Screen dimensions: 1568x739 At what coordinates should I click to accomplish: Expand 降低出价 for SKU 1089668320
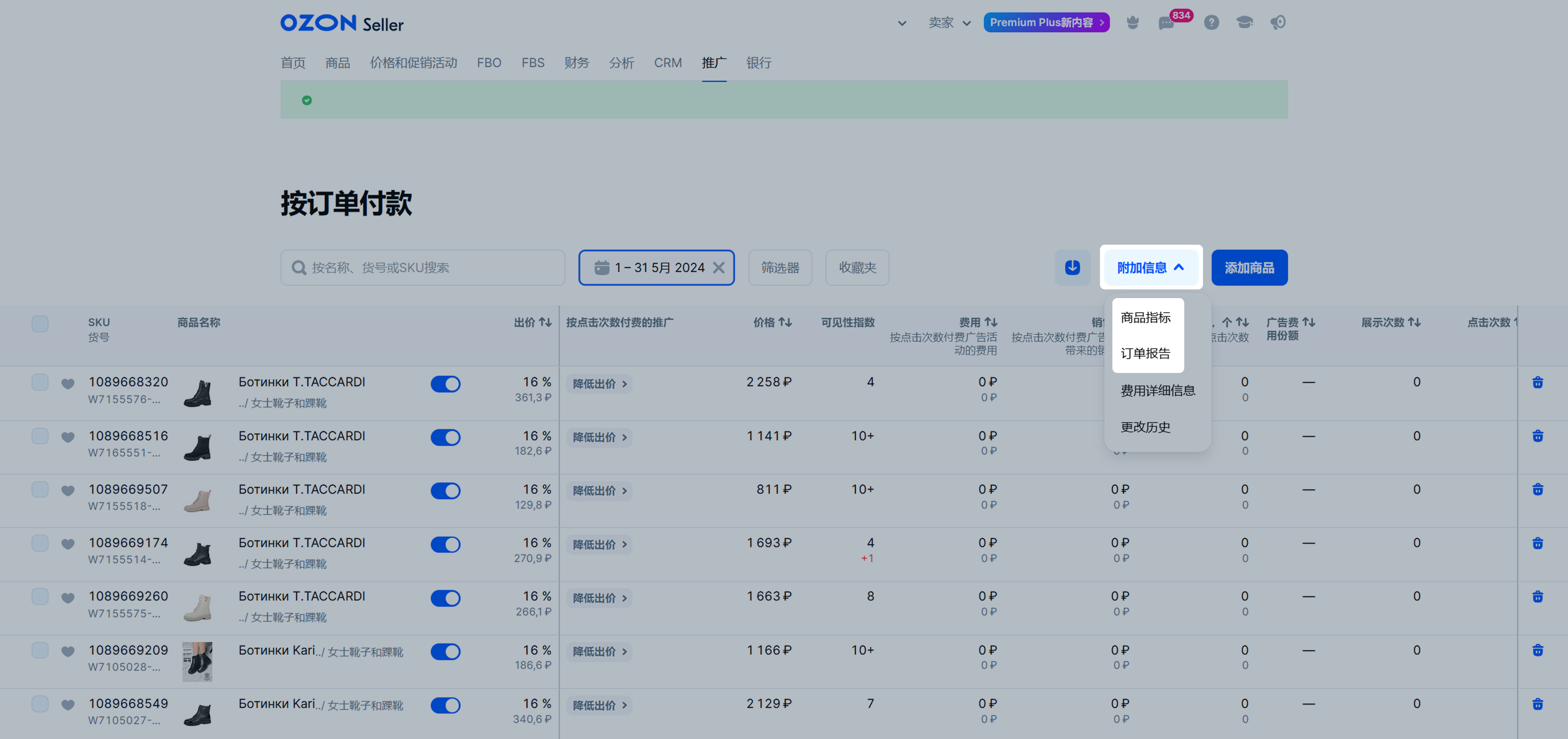click(600, 384)
